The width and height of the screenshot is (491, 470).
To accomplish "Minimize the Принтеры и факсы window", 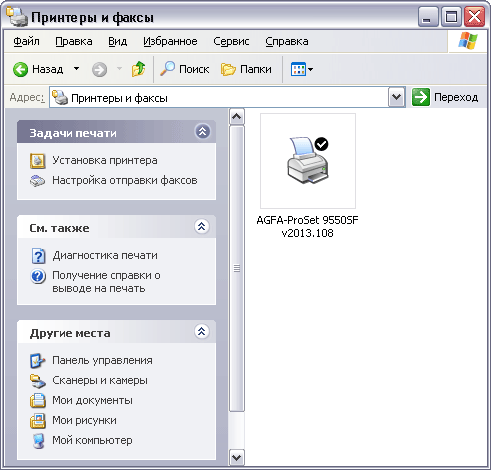I will (x=428, y=17).
